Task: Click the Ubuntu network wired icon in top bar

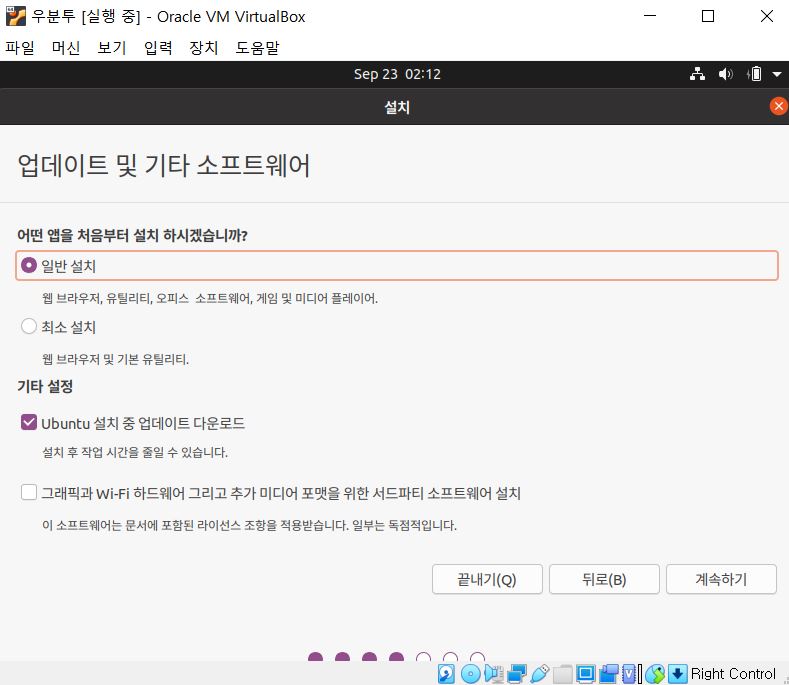Action: tap(697, 74)
